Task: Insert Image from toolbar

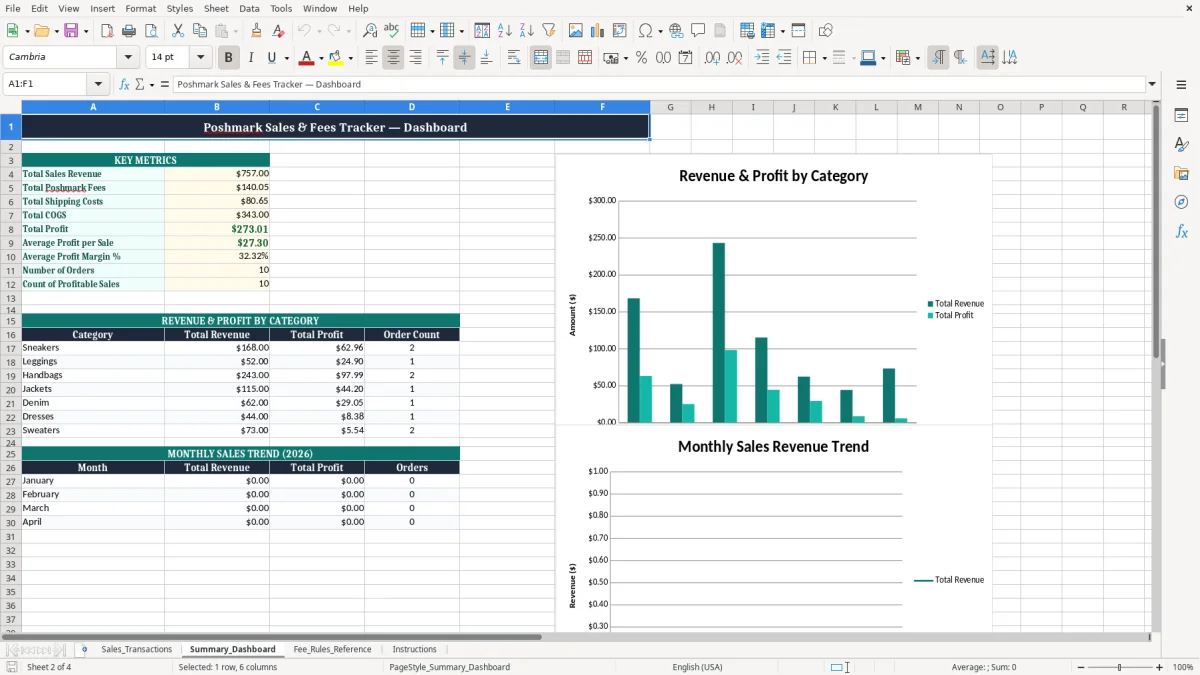Action: pos(576,31)
